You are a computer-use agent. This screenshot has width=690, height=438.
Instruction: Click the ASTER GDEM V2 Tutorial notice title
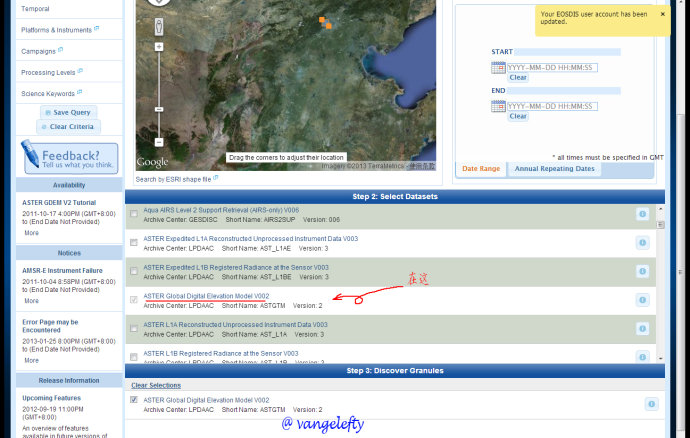tap(59, 202)
